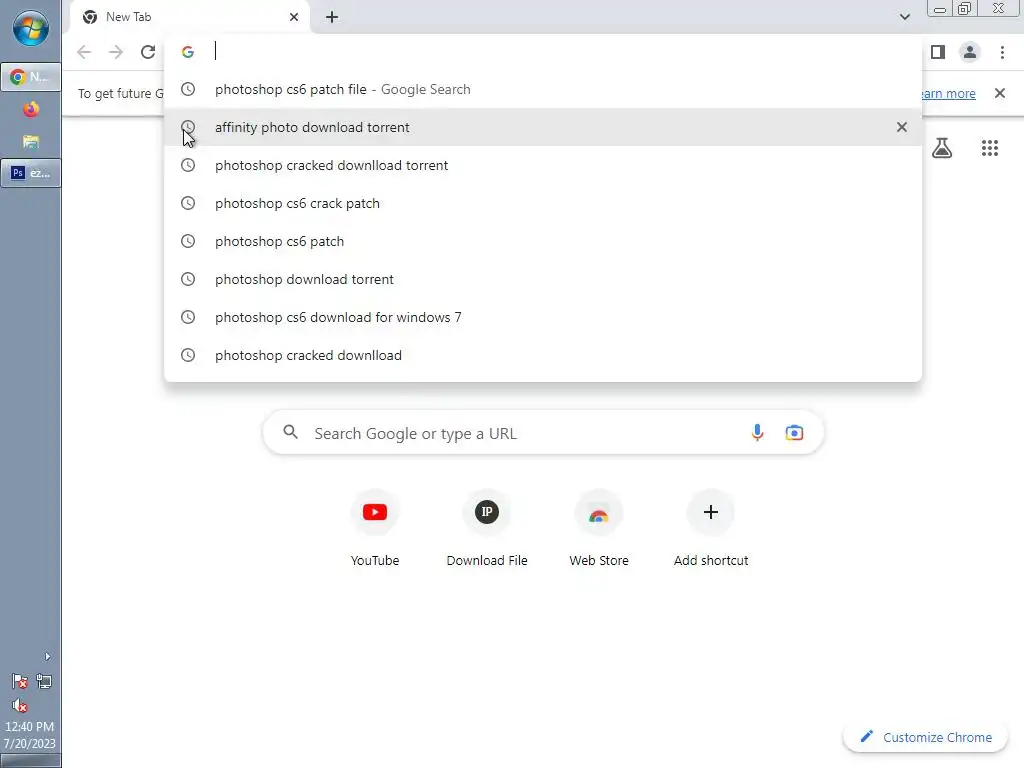Click the magnifier icon in search box
This screenshot has width=1024, height=768.
click(x=291, y=432)
